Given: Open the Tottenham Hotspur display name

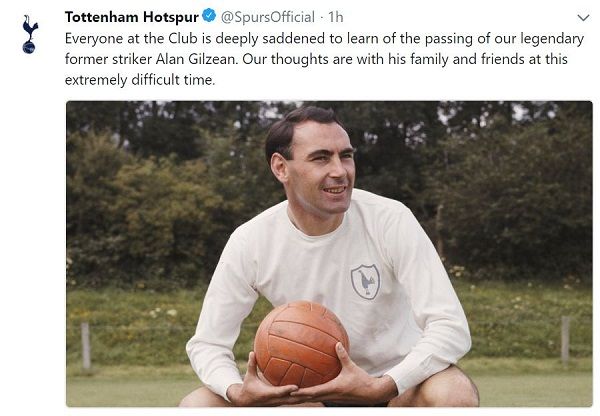Looking at the screenshot, I should click(x=131, y=17).
